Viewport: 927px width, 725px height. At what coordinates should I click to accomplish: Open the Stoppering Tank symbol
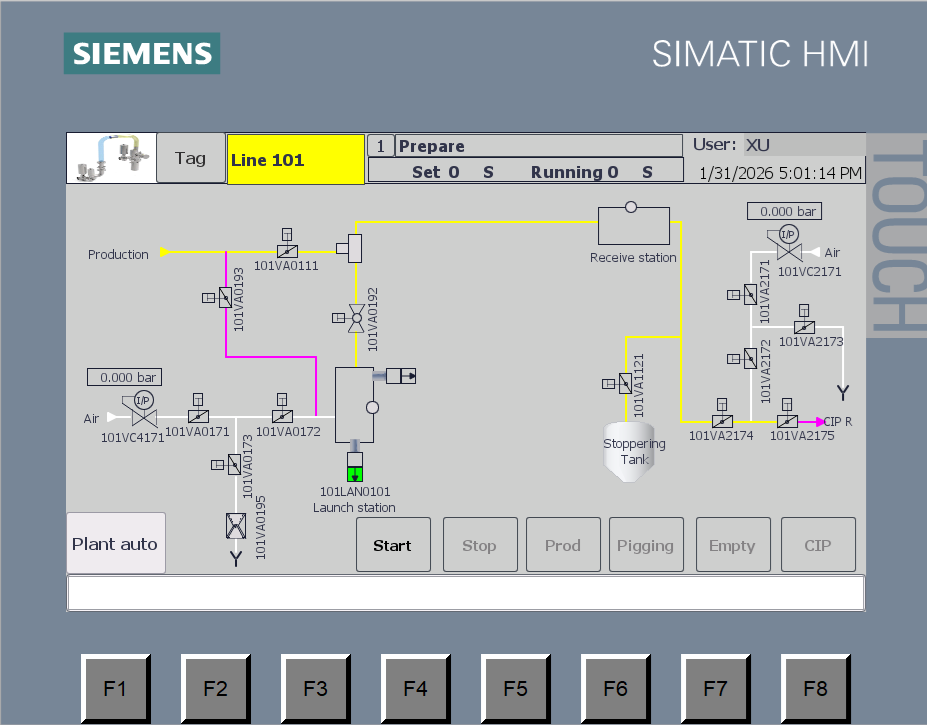[x=629, y=450]
